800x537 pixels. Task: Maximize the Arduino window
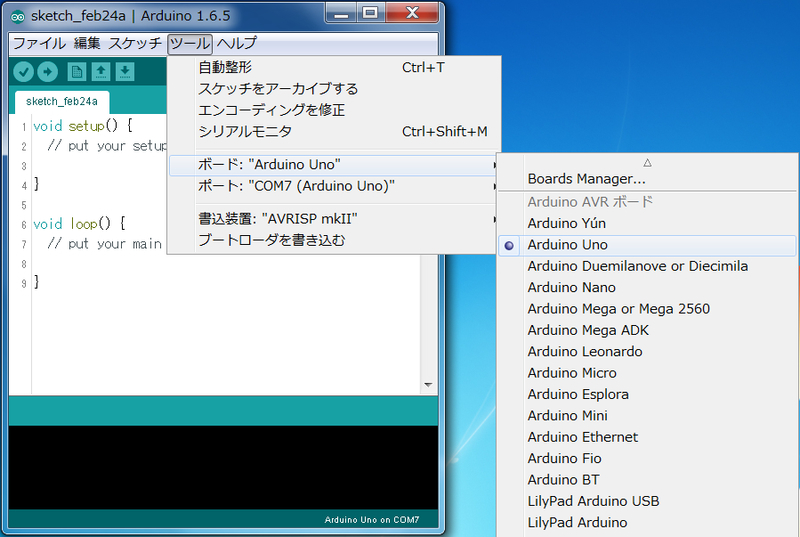pyautogui.click(x=371, y=13)
